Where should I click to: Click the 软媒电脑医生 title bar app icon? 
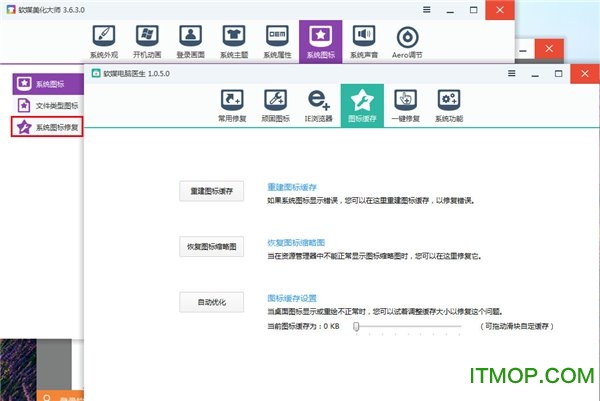96,73
